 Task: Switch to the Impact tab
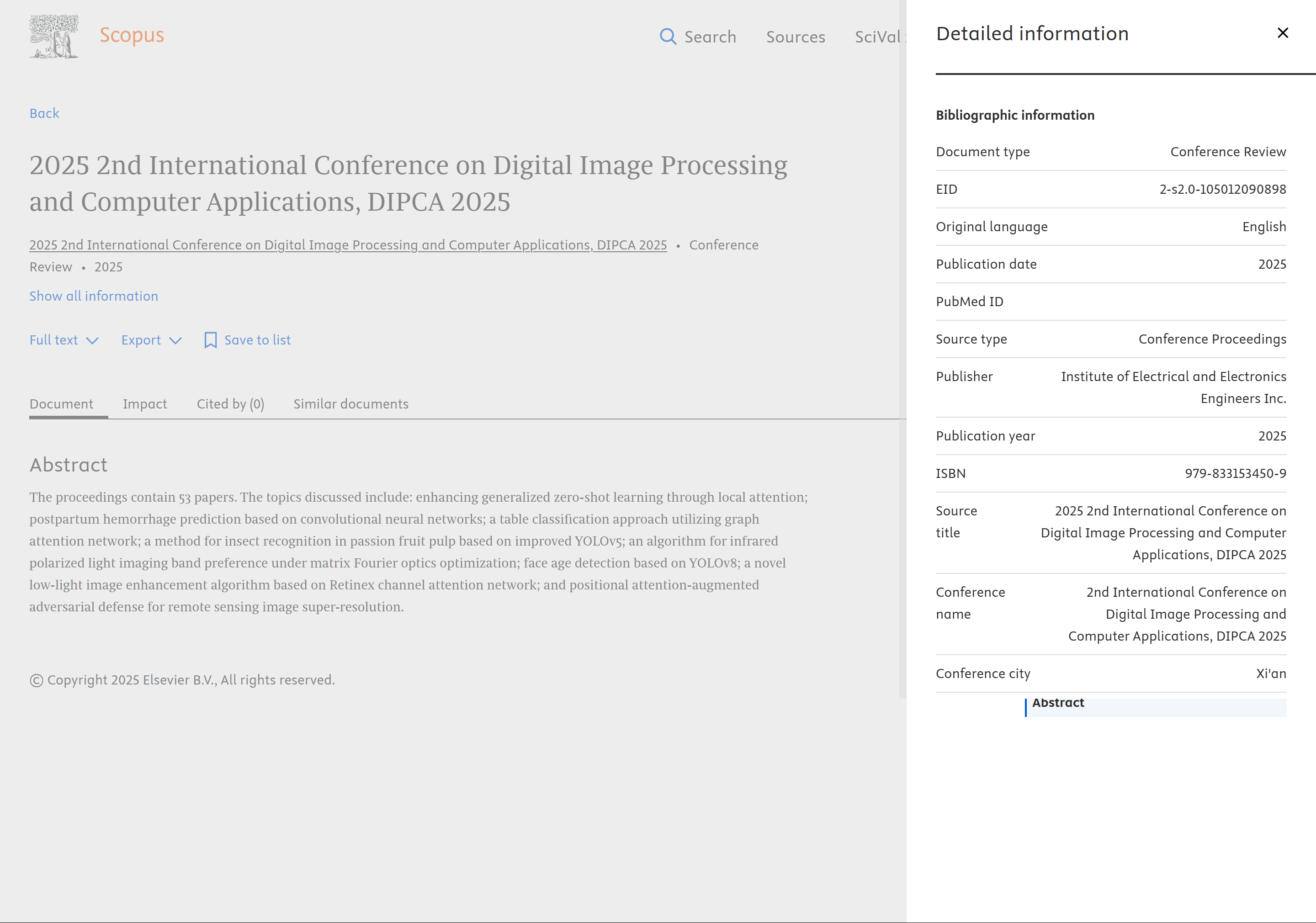point(144,403)
